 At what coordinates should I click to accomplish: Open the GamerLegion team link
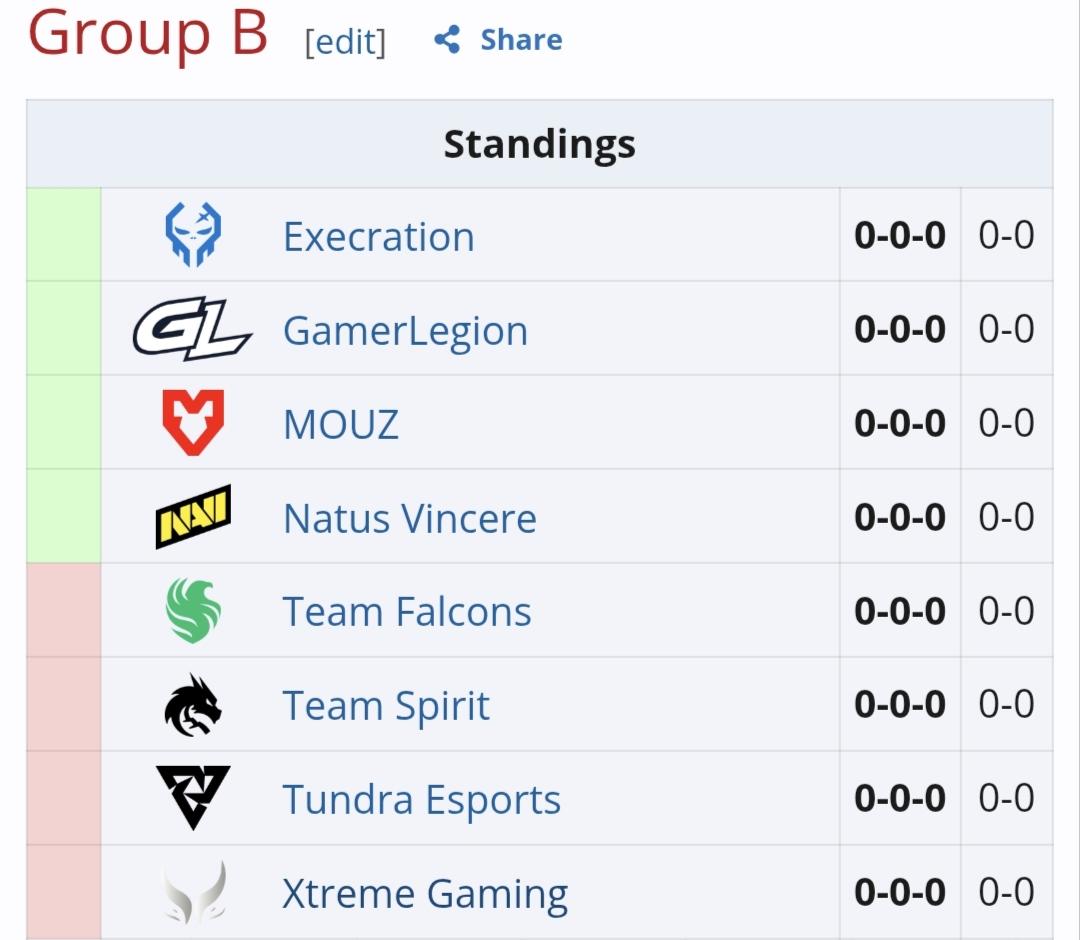406,331
